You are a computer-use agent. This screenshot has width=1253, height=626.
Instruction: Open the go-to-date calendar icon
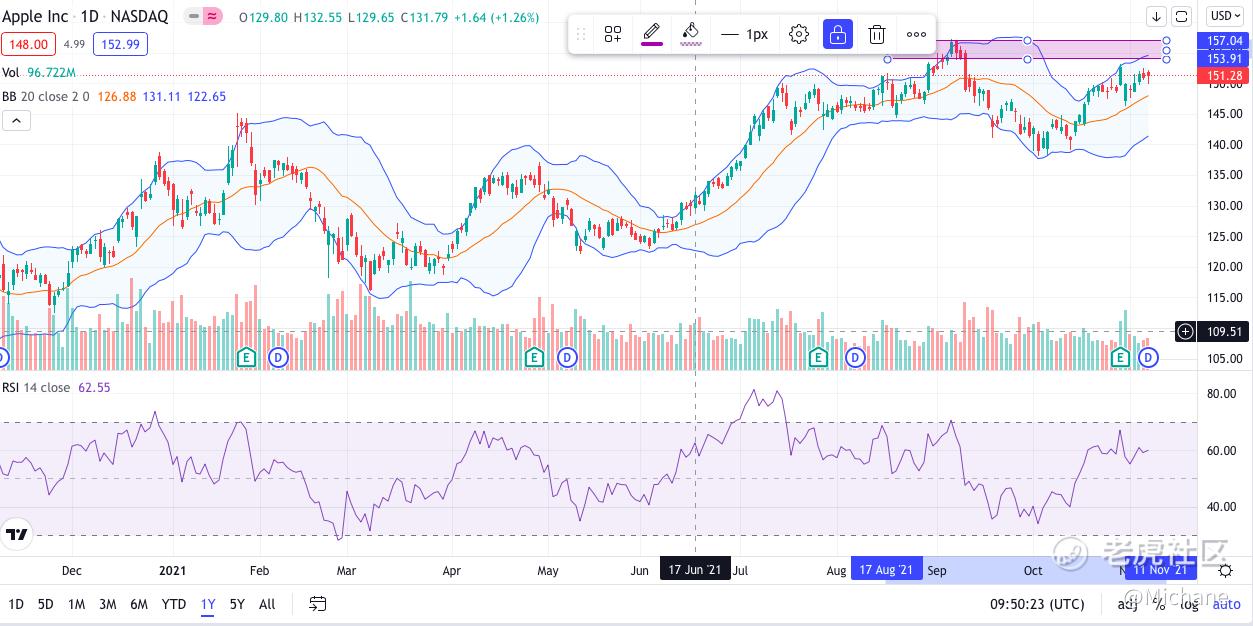(x=317, y=604)
